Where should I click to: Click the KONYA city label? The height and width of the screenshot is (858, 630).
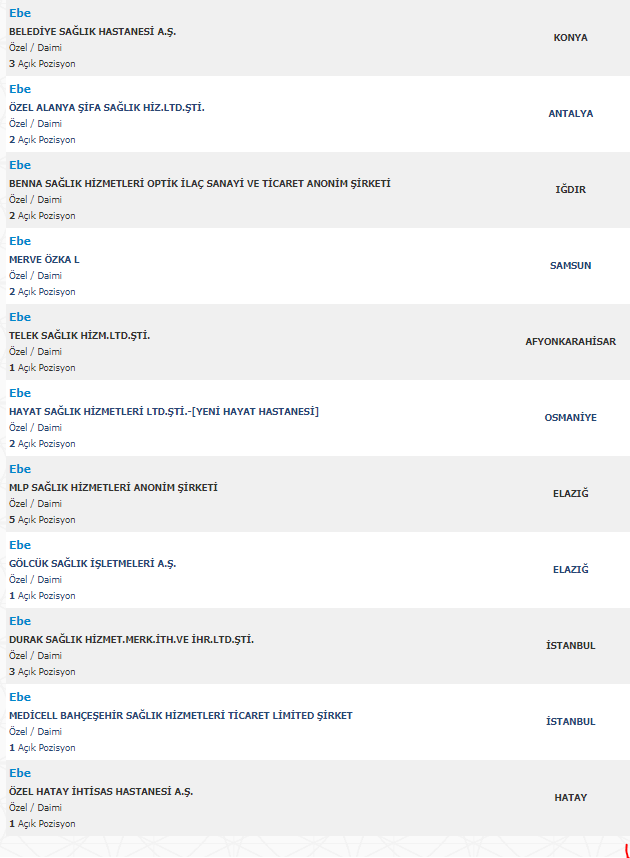tap(570, 38)
